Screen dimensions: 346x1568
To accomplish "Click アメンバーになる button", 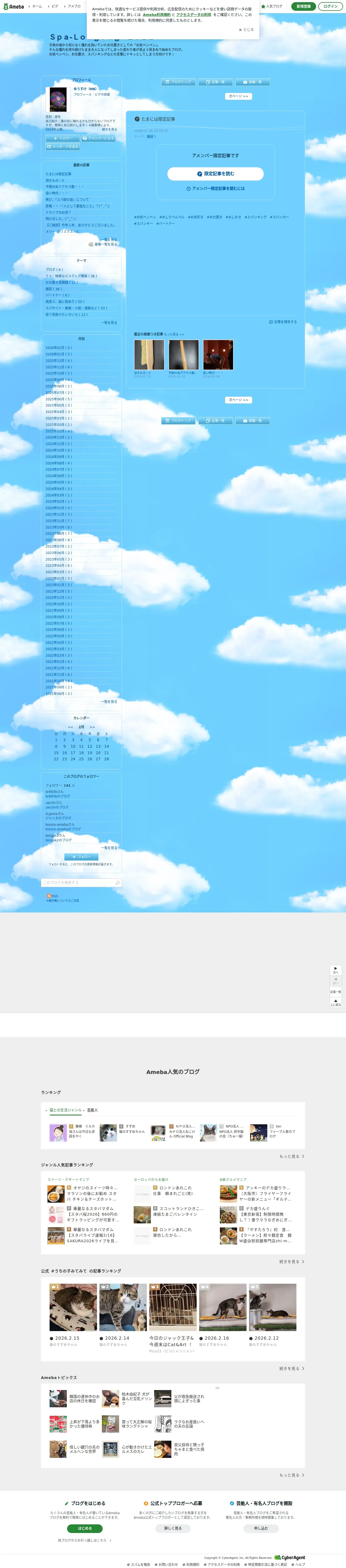I will coord(98,138).
